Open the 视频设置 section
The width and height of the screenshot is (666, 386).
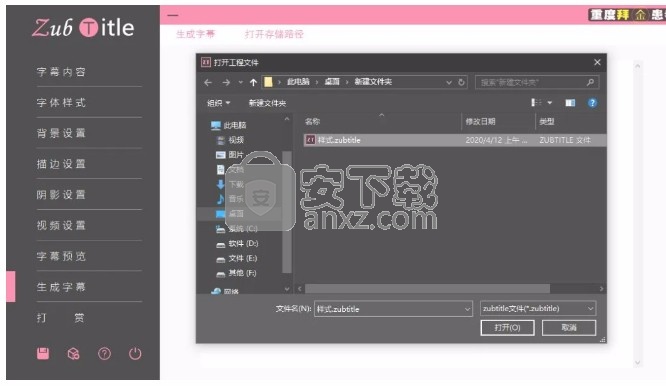coord(61,225)
